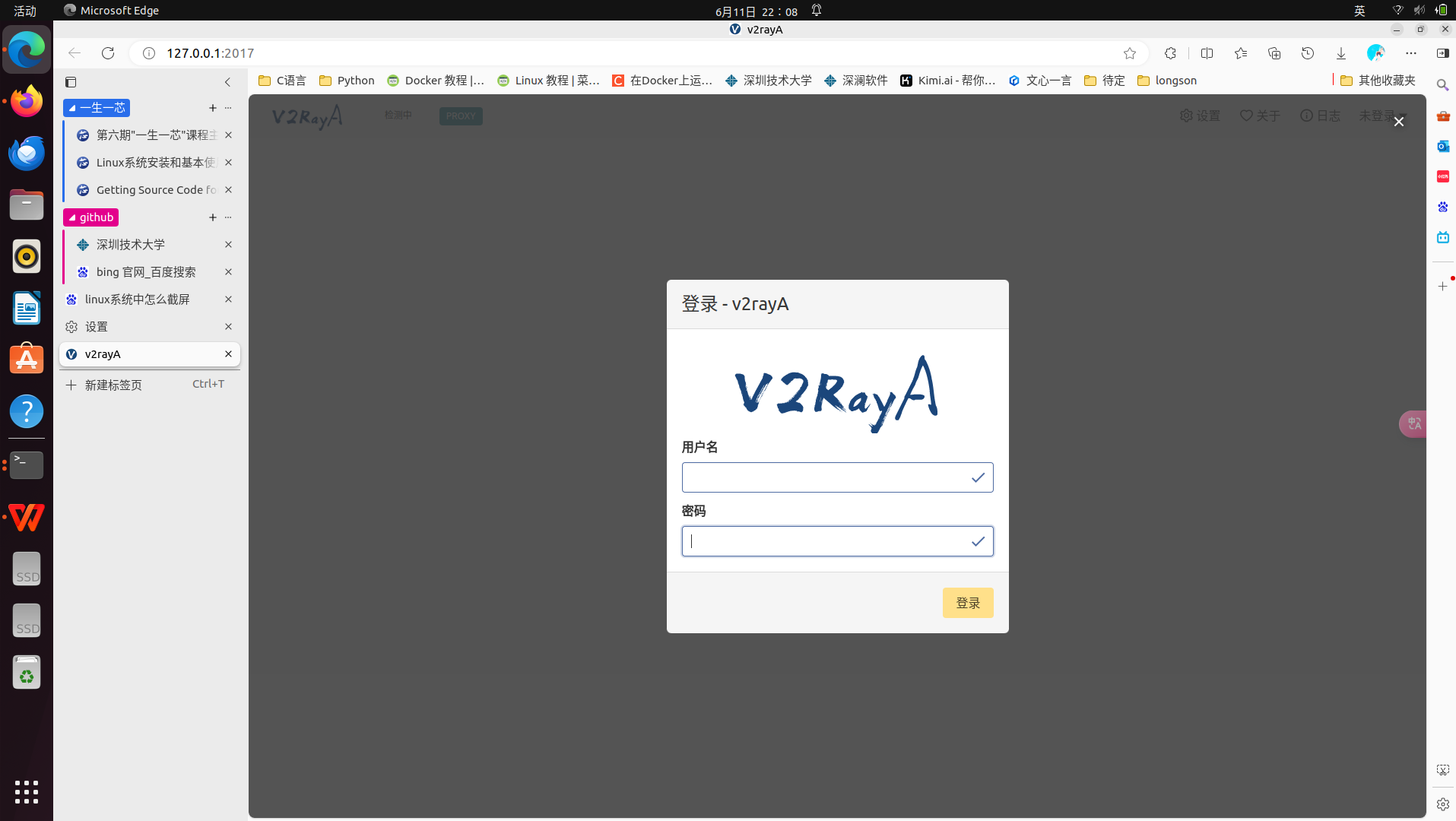Open Edge sidebar search icon
This screenshot has width=1456, height=821.
point(1442,85)
